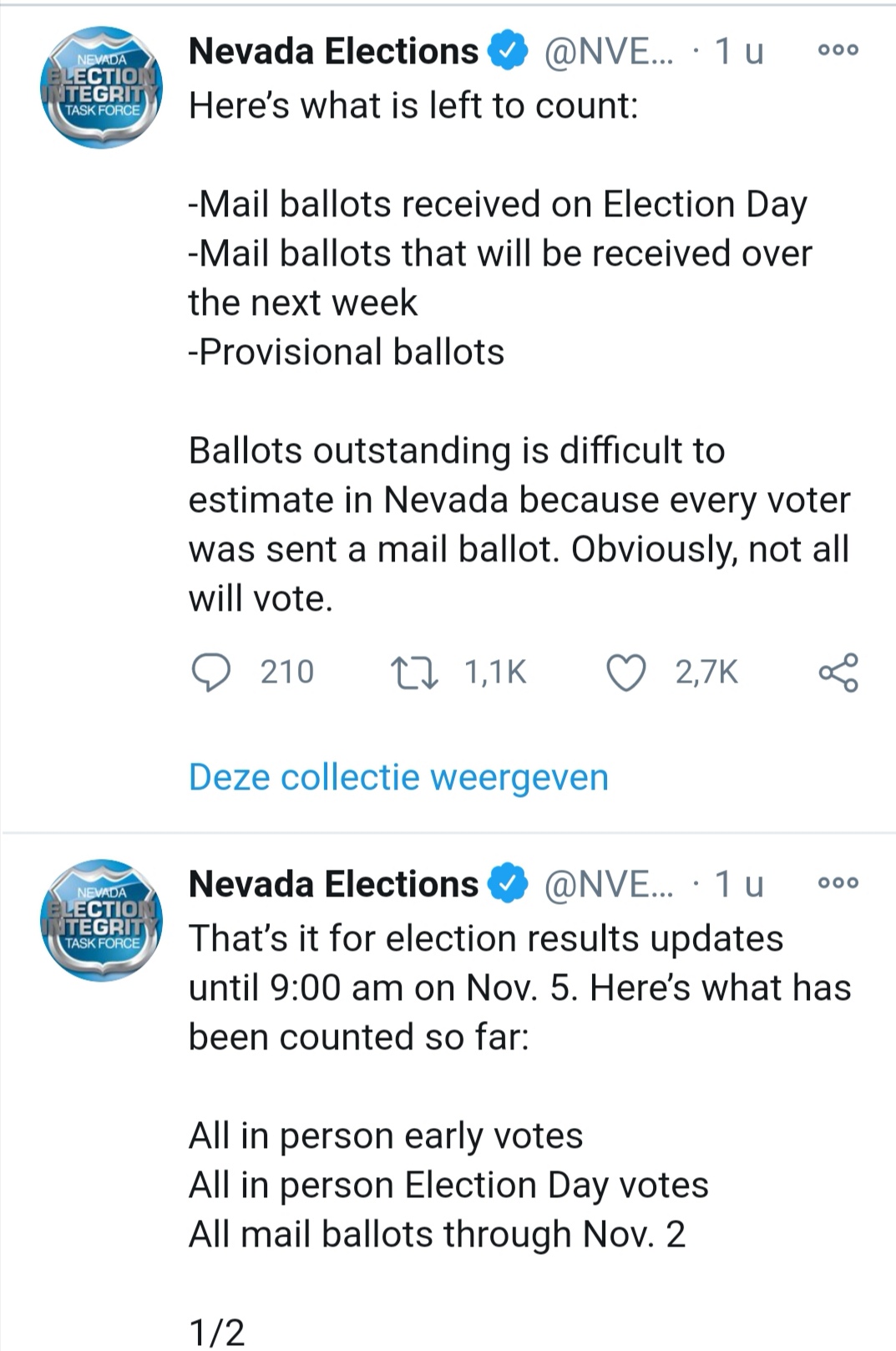Open three-dot menu on first tweet
This screenshot has width=896, height=1351.
(838, 50)
